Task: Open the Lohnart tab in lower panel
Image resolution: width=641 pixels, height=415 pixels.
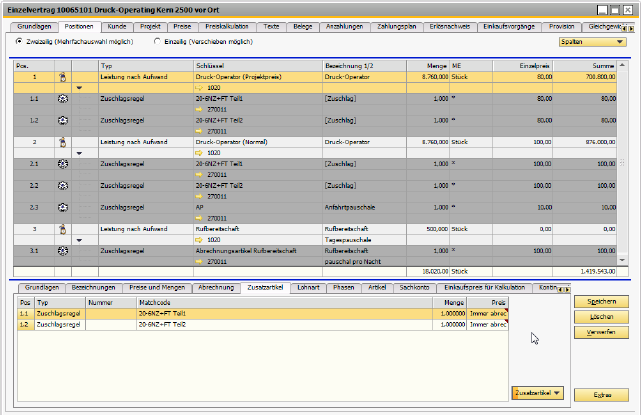Action: [x=308, y=288]
